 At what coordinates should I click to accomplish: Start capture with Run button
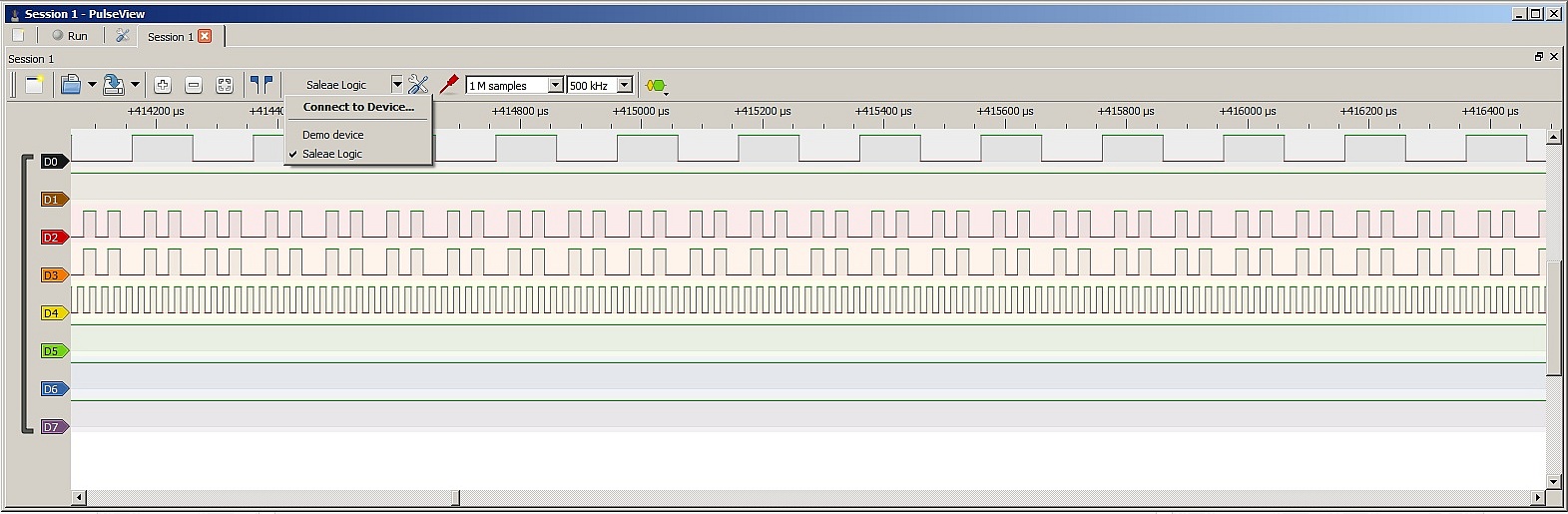click(x=70, y=35)
